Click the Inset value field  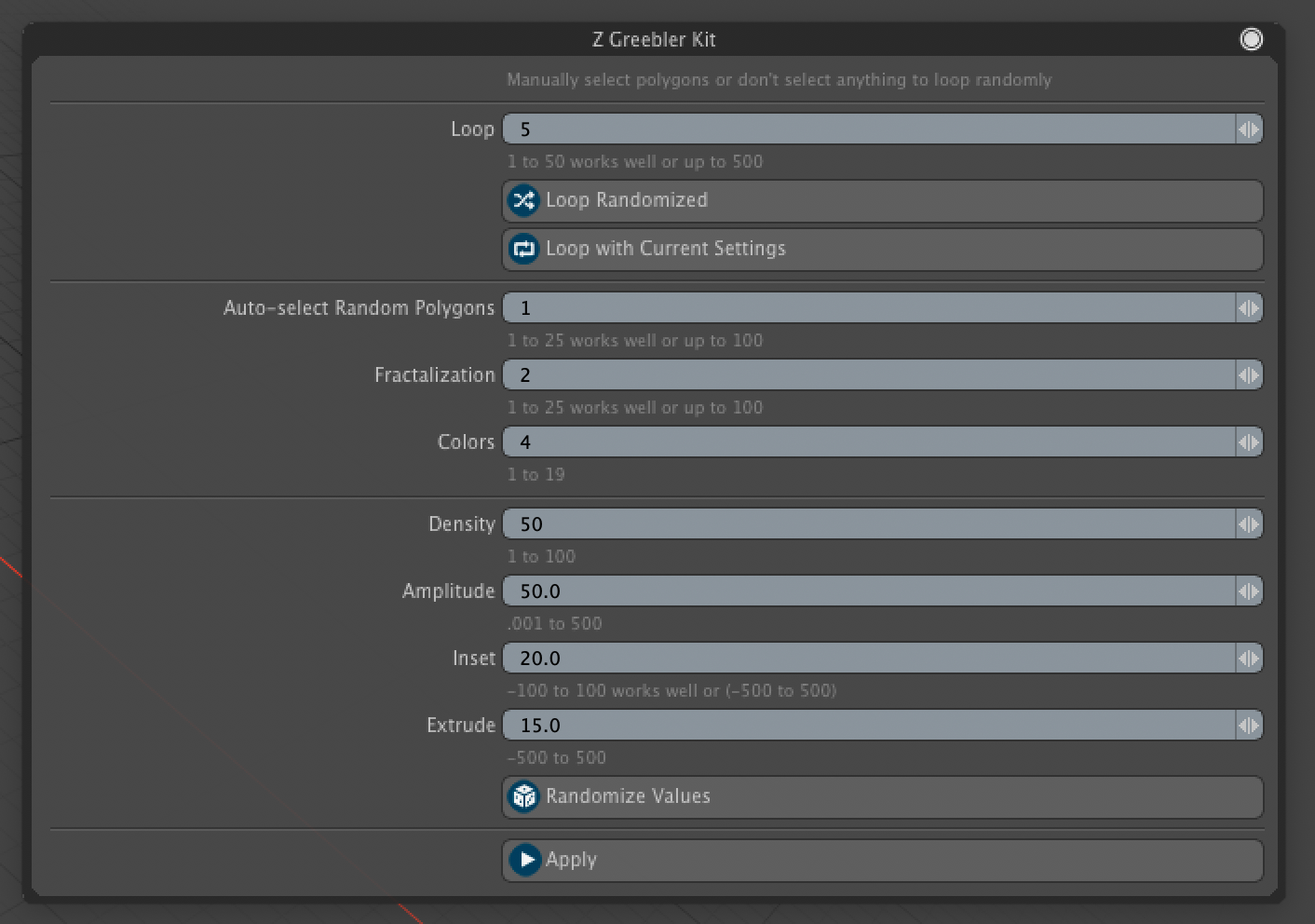coord(869,659)
